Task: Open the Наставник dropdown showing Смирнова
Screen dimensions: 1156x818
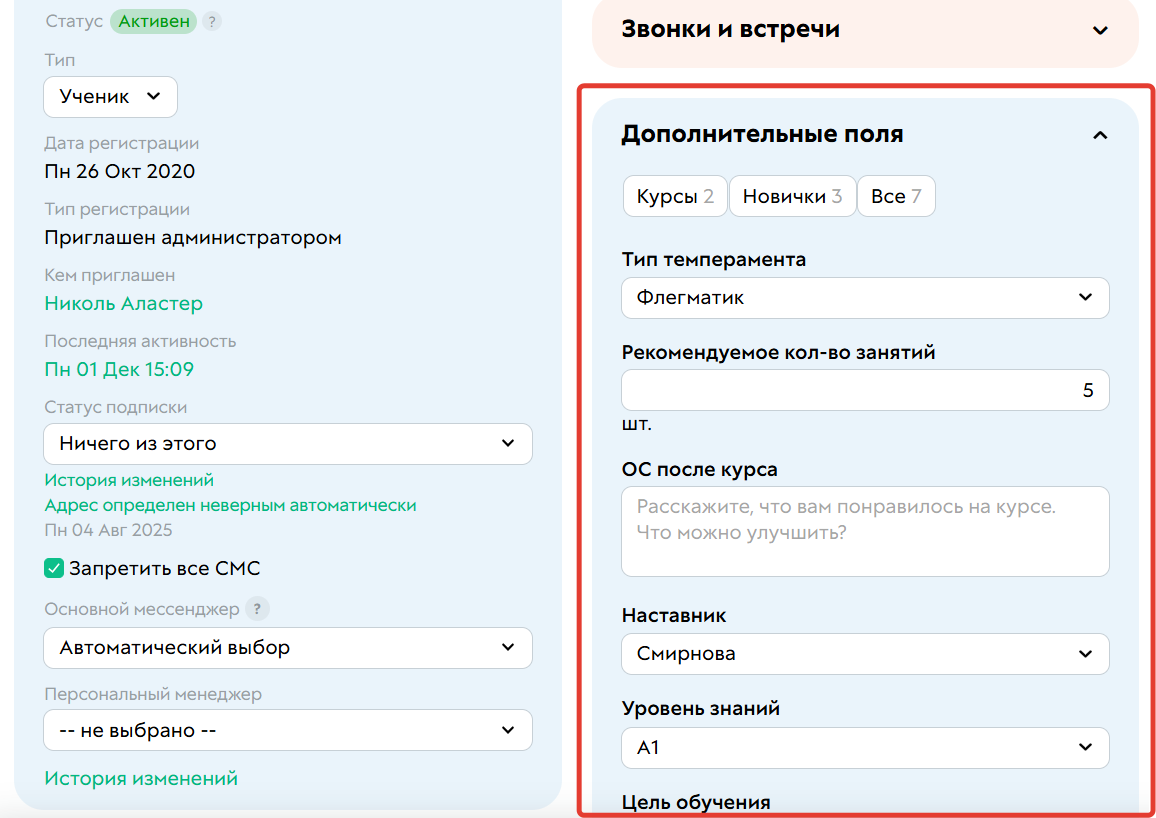Action: click(864, 654)
